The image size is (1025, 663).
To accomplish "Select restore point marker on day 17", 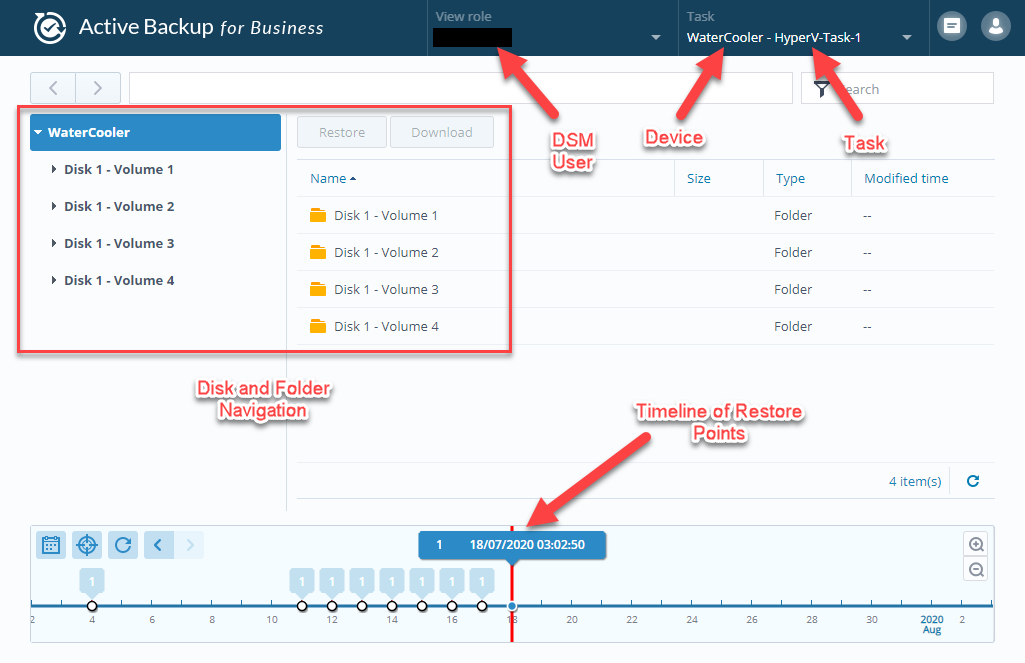I will 482,606.
